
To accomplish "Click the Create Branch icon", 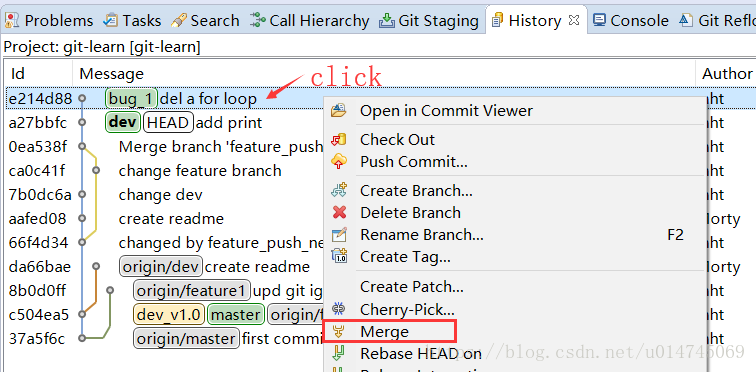I will coord(339,191).
